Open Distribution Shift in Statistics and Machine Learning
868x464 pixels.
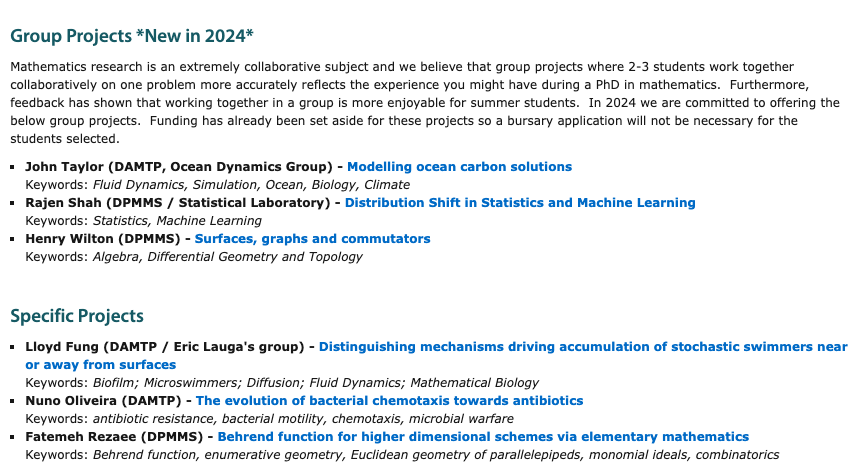(520, 203)
